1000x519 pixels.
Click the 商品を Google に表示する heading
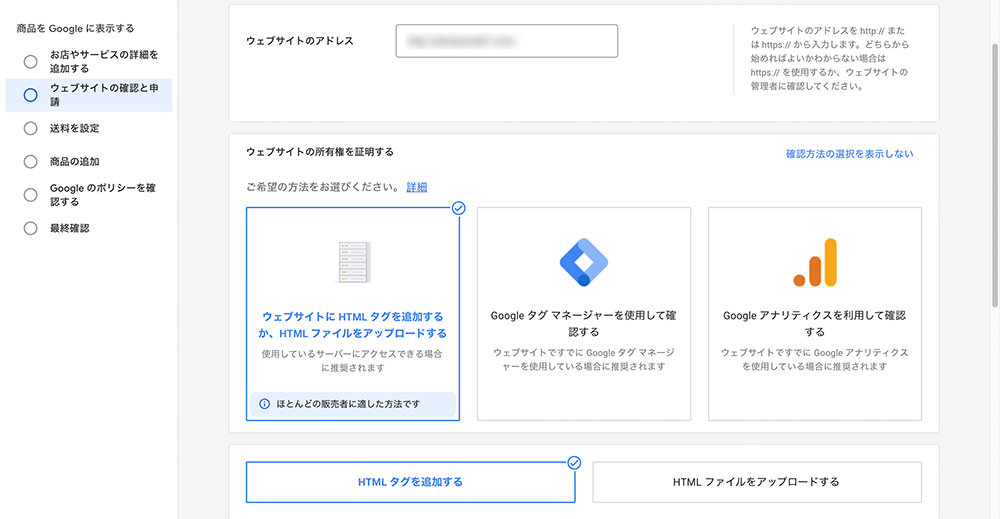[76, 29]
